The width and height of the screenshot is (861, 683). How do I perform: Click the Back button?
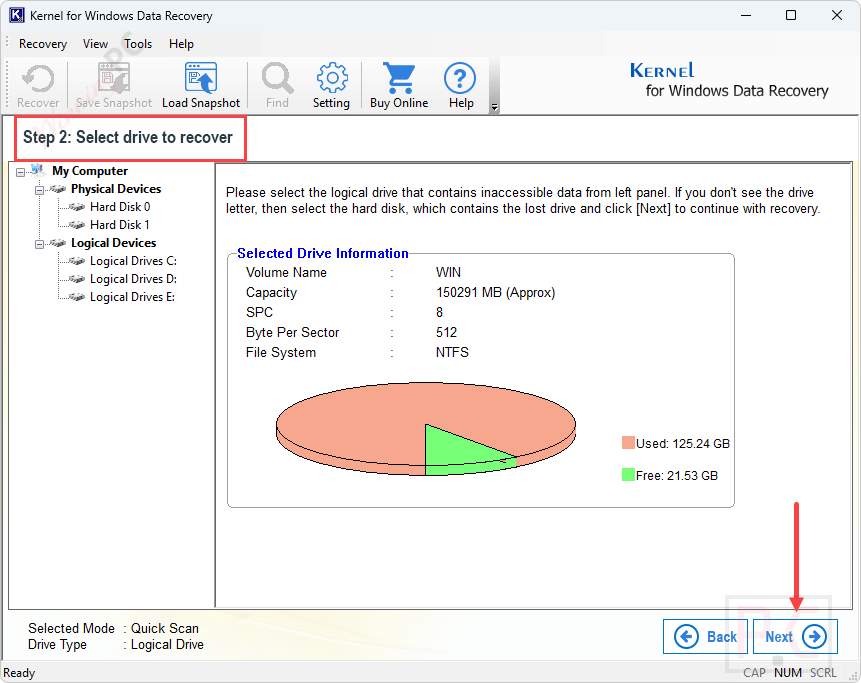coord(705,636)
